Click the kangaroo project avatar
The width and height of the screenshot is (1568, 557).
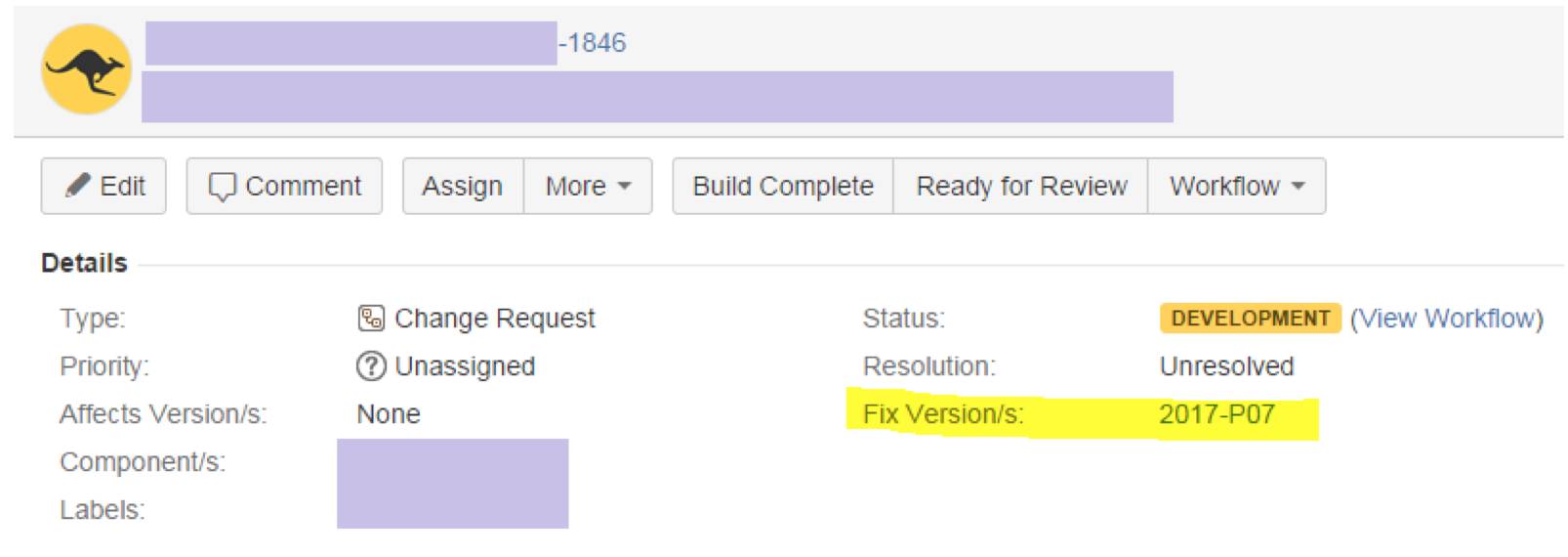86,69
